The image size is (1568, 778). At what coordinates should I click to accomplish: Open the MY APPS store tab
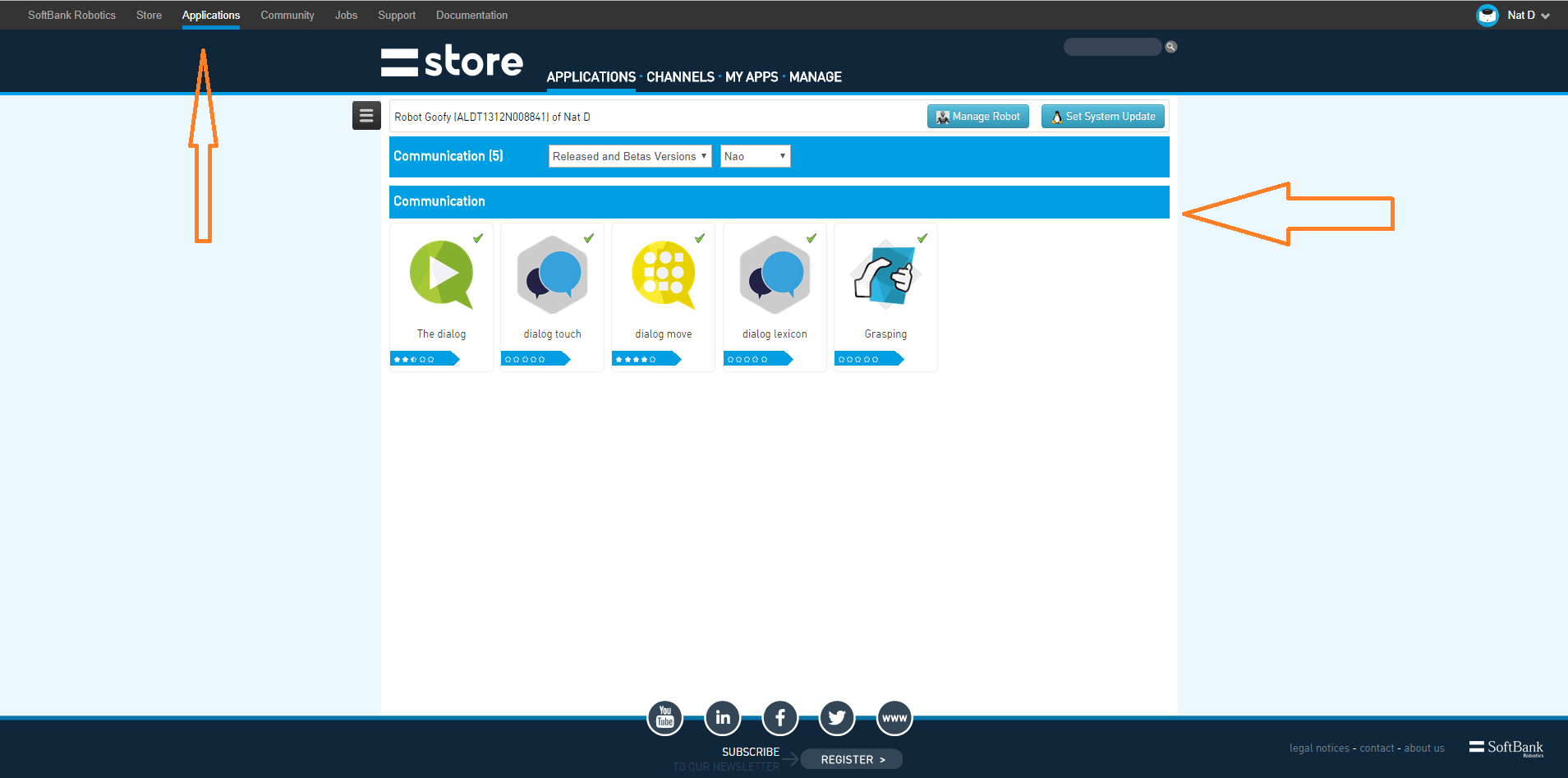click(752, 76)
